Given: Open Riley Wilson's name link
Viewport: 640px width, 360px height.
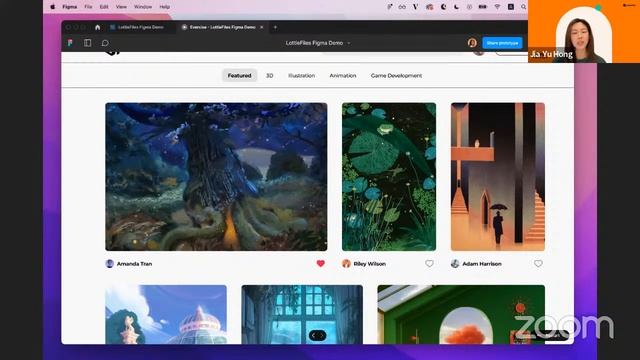Looking at the screenshot, I should (369, 264).
